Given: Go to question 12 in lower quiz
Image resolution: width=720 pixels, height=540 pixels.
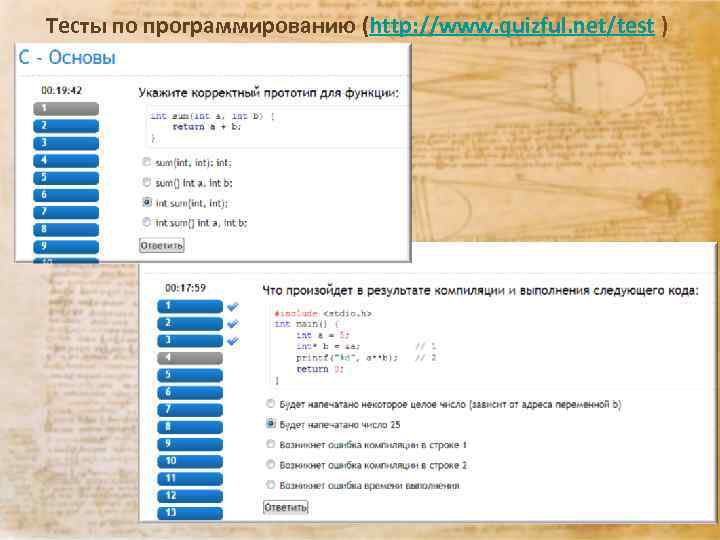Looking at the screenshot, I should [x=190, y=496].
